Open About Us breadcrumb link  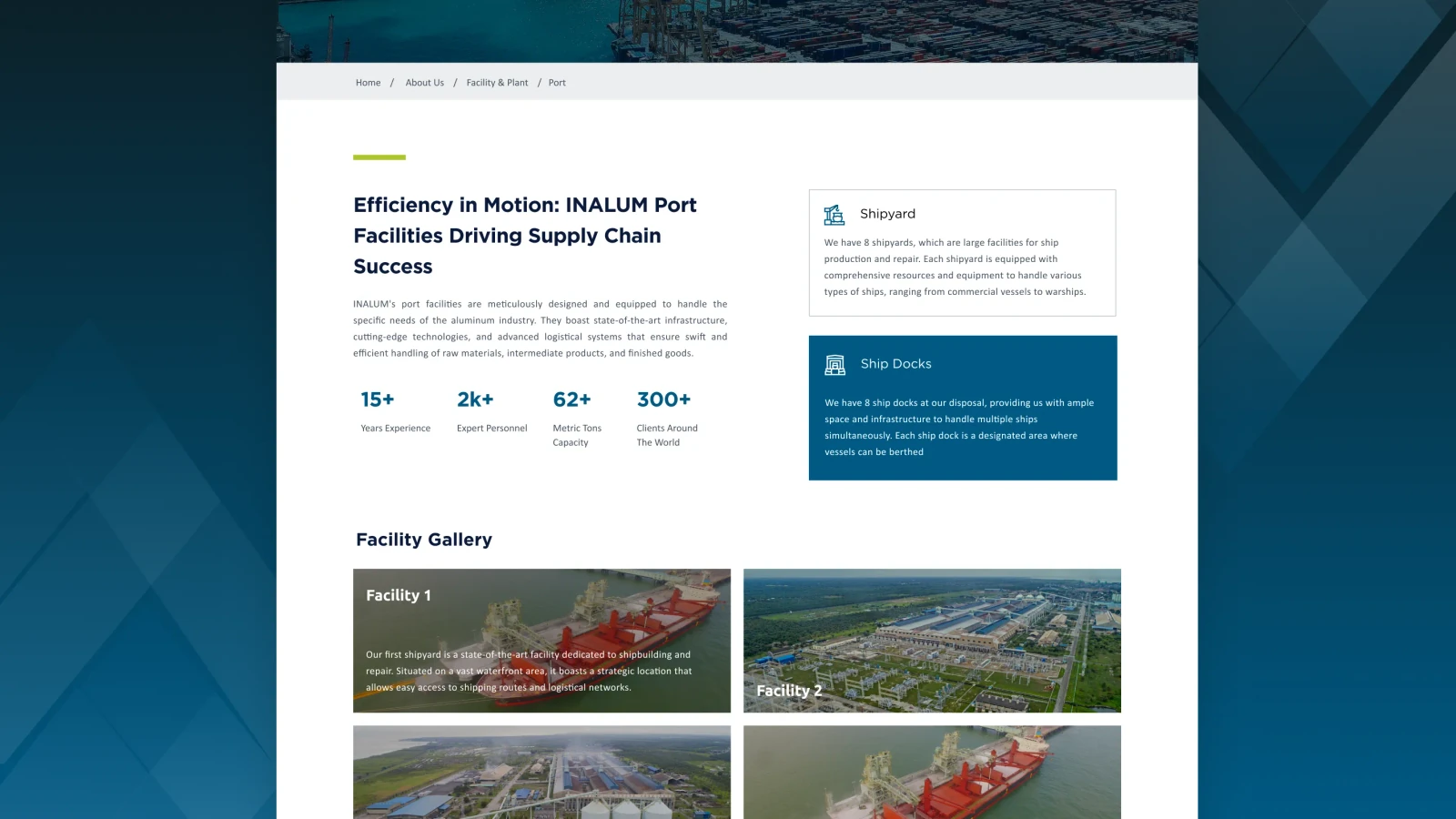pyautogui.click(x=425, y=83)
